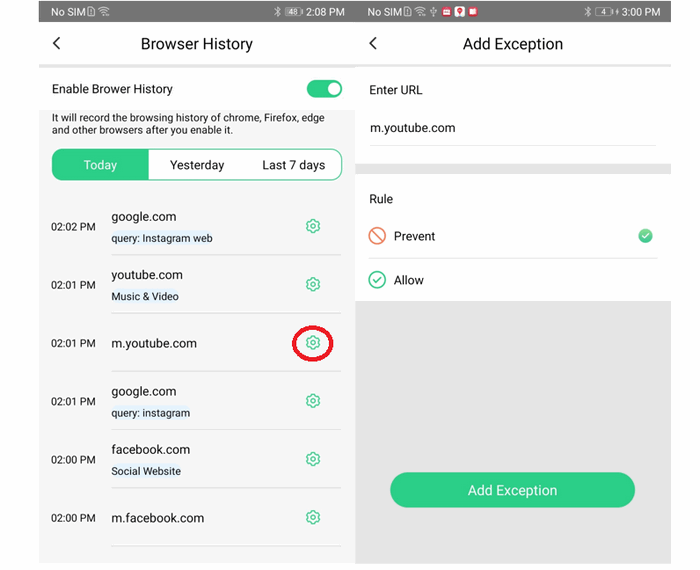The height and width of the screenshot is (570, 700).
Task: Go back from Add Exception screen
Action: point(374,43)
